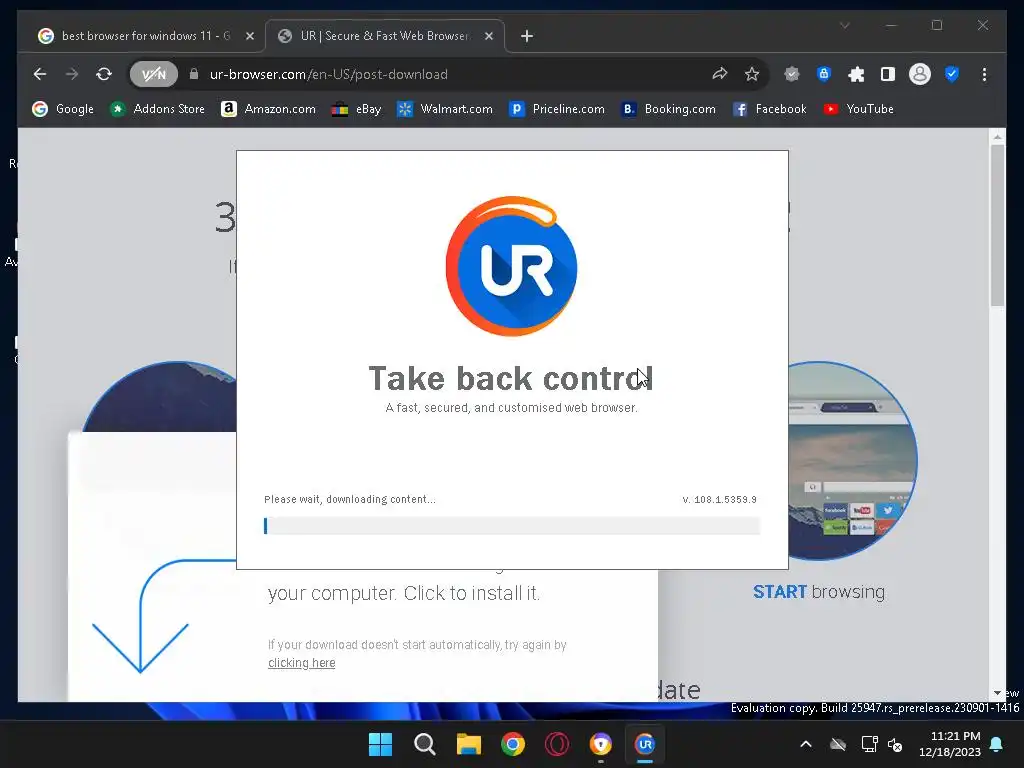1024x768 pixels.
Task: Click the page vertical scrollbar thumb
Action: [x=997, y=225]
